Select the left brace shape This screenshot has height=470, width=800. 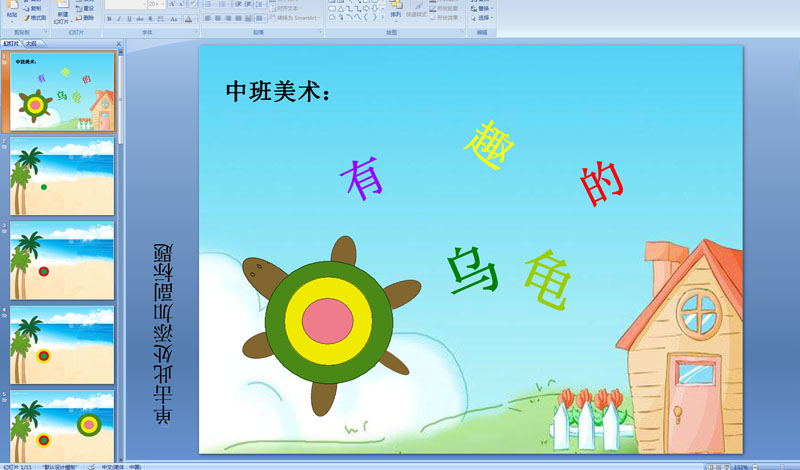pyautogui.click(x=366, y=17)
